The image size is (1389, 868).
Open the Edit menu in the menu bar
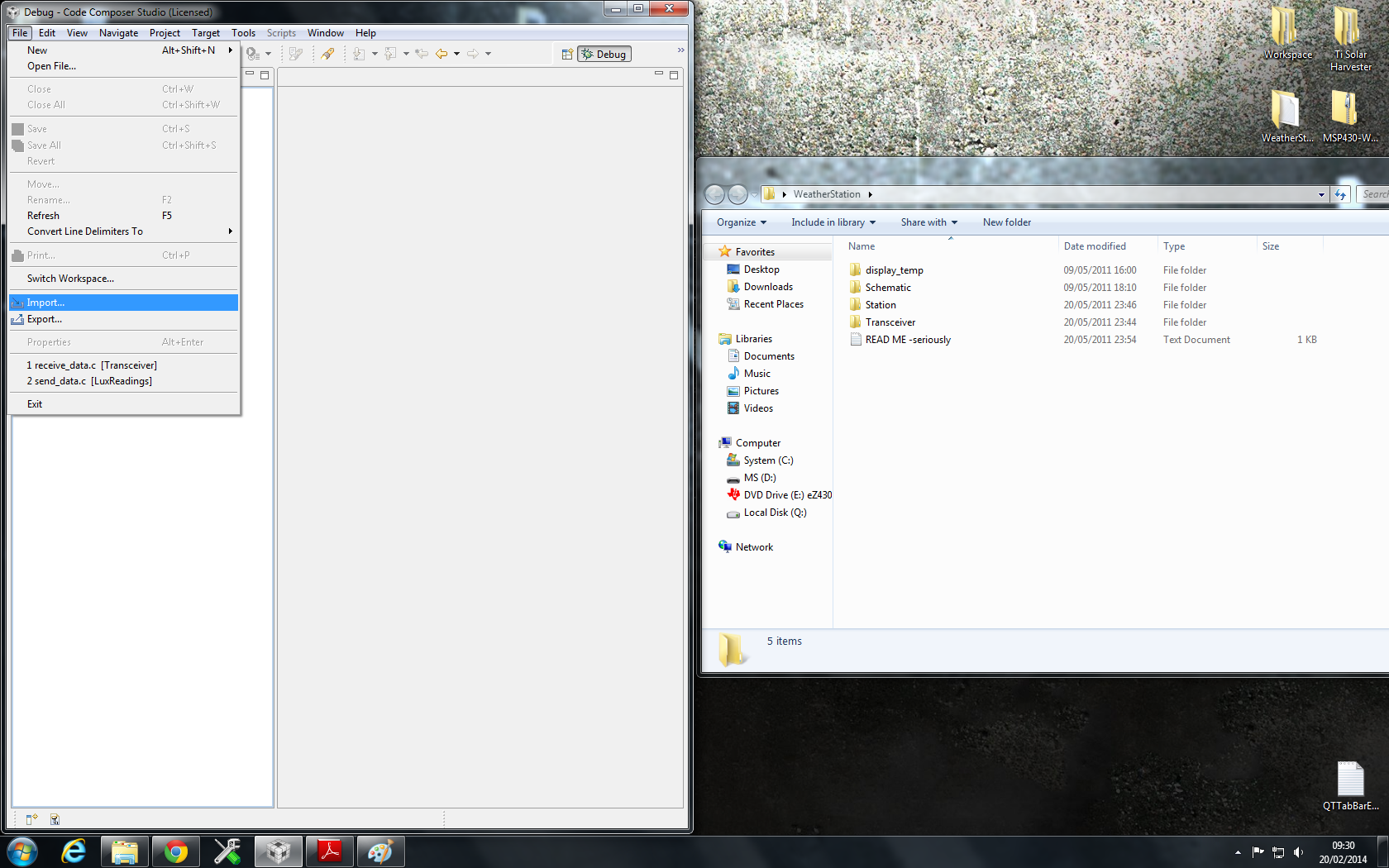coord(47,33)
